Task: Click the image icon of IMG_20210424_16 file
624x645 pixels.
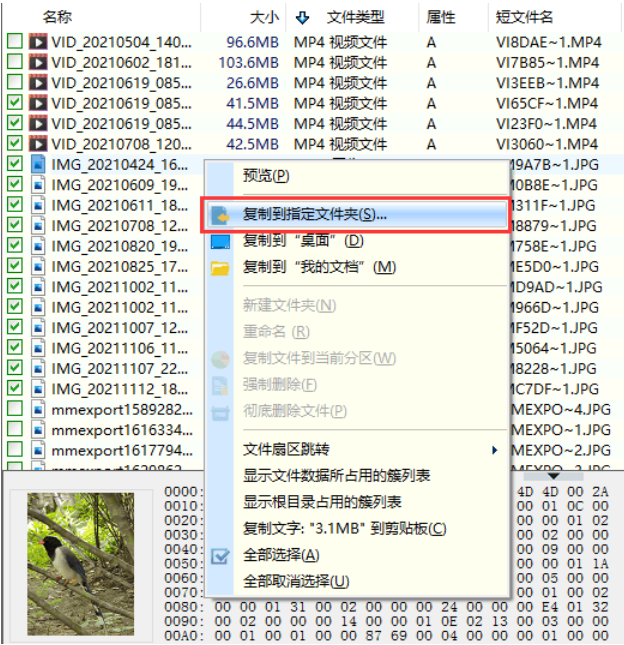Action: coord(38,164)
